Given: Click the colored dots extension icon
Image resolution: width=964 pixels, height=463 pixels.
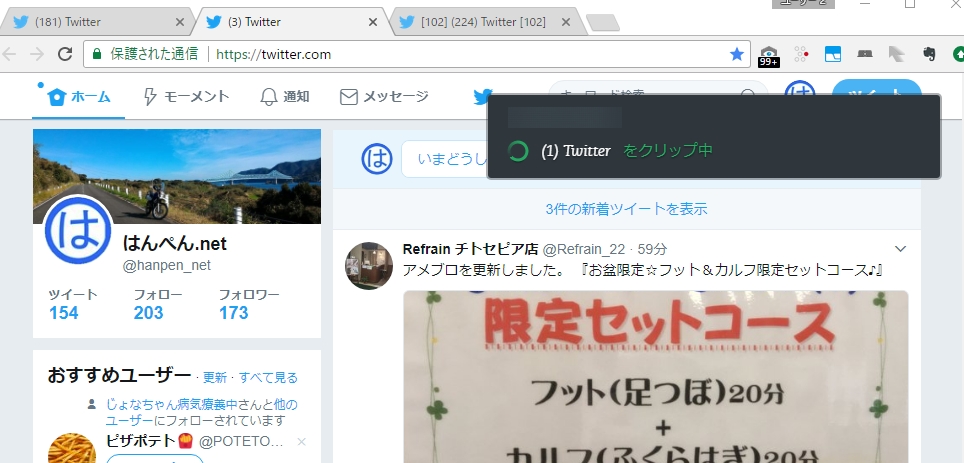Looking at the screenshot, I should (x=800, y=54).
